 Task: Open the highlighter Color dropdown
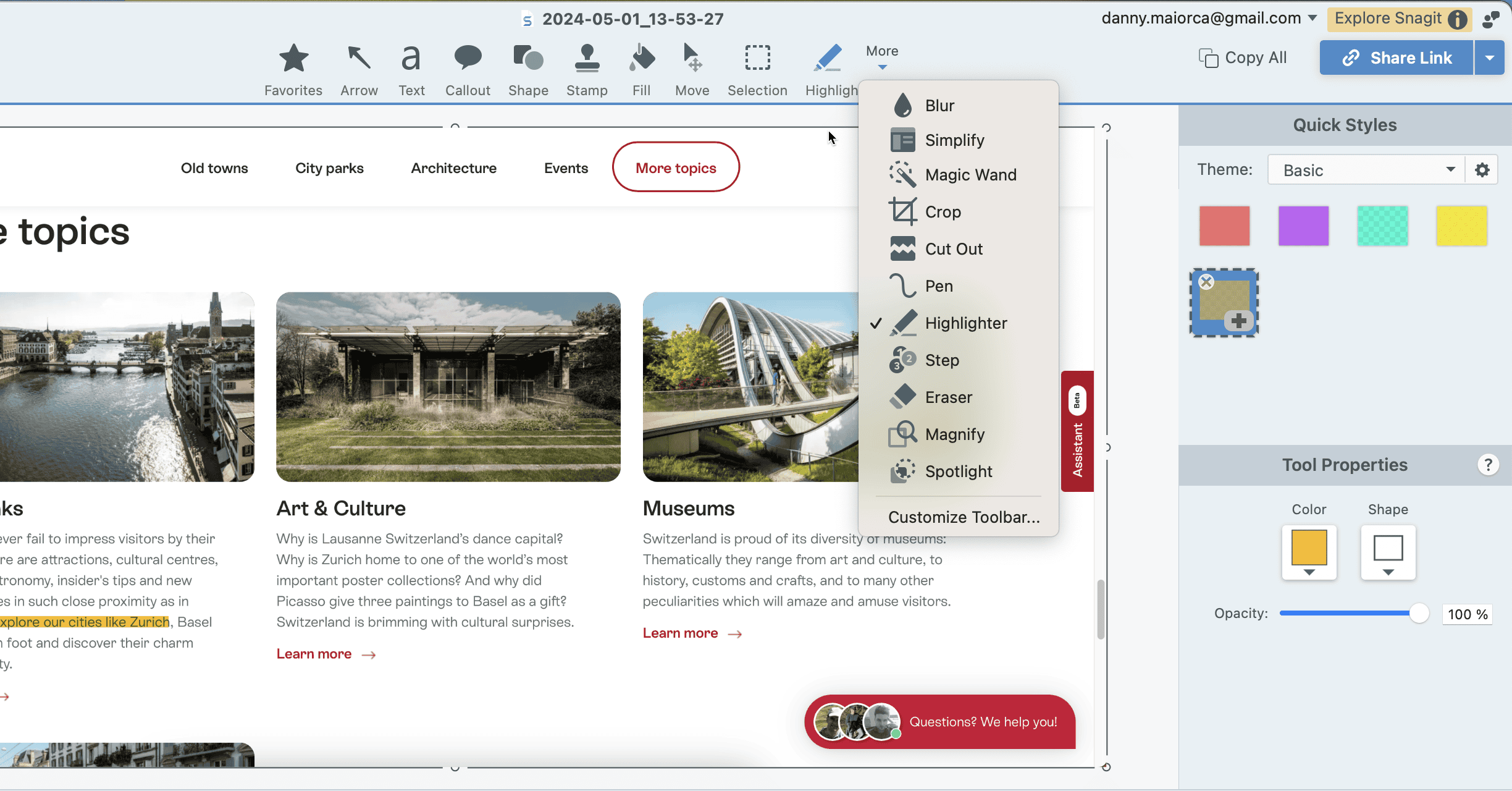(x=1309, y=552)
